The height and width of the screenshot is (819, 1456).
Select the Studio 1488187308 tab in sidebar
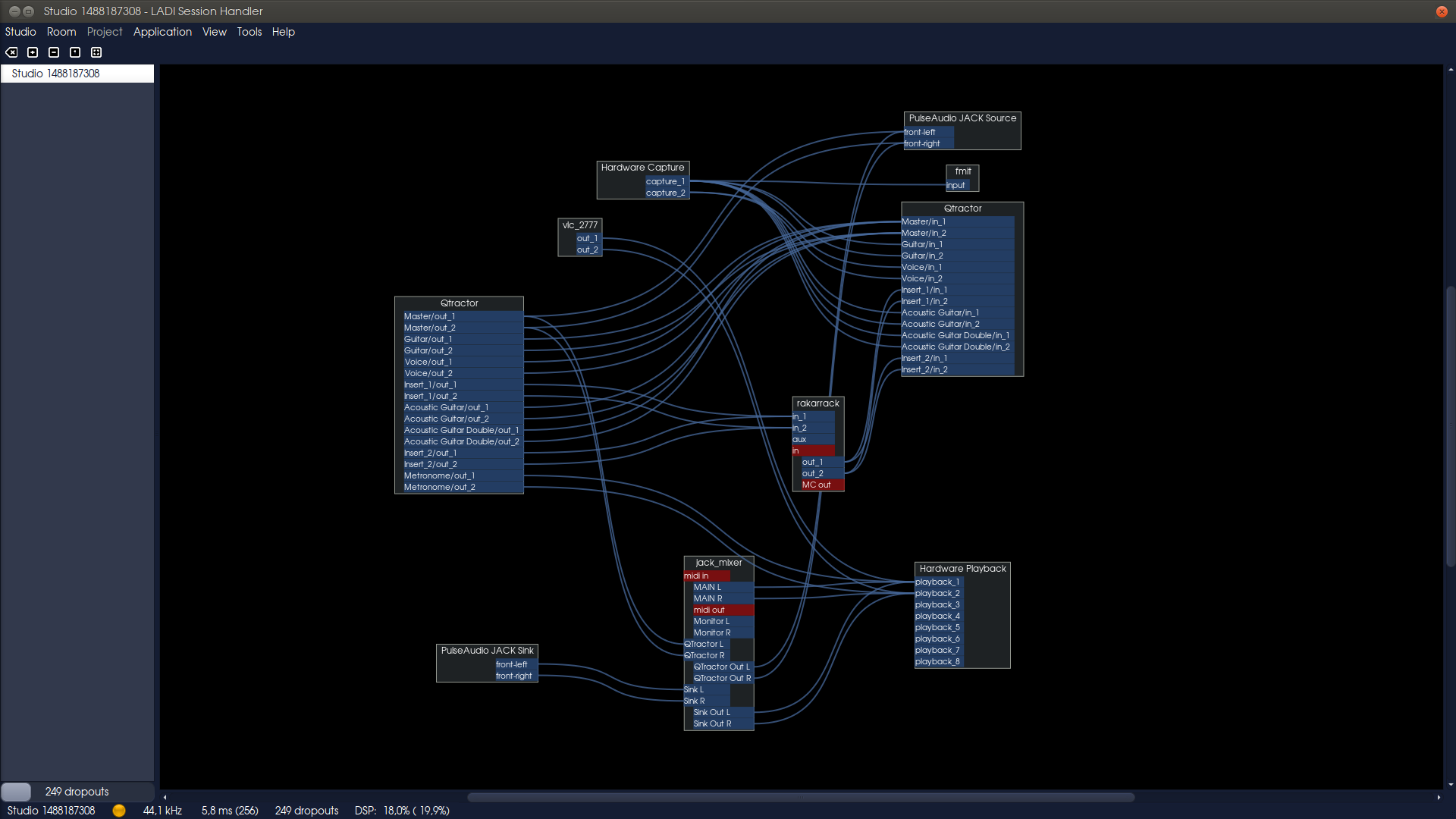(x=77, y=74)
